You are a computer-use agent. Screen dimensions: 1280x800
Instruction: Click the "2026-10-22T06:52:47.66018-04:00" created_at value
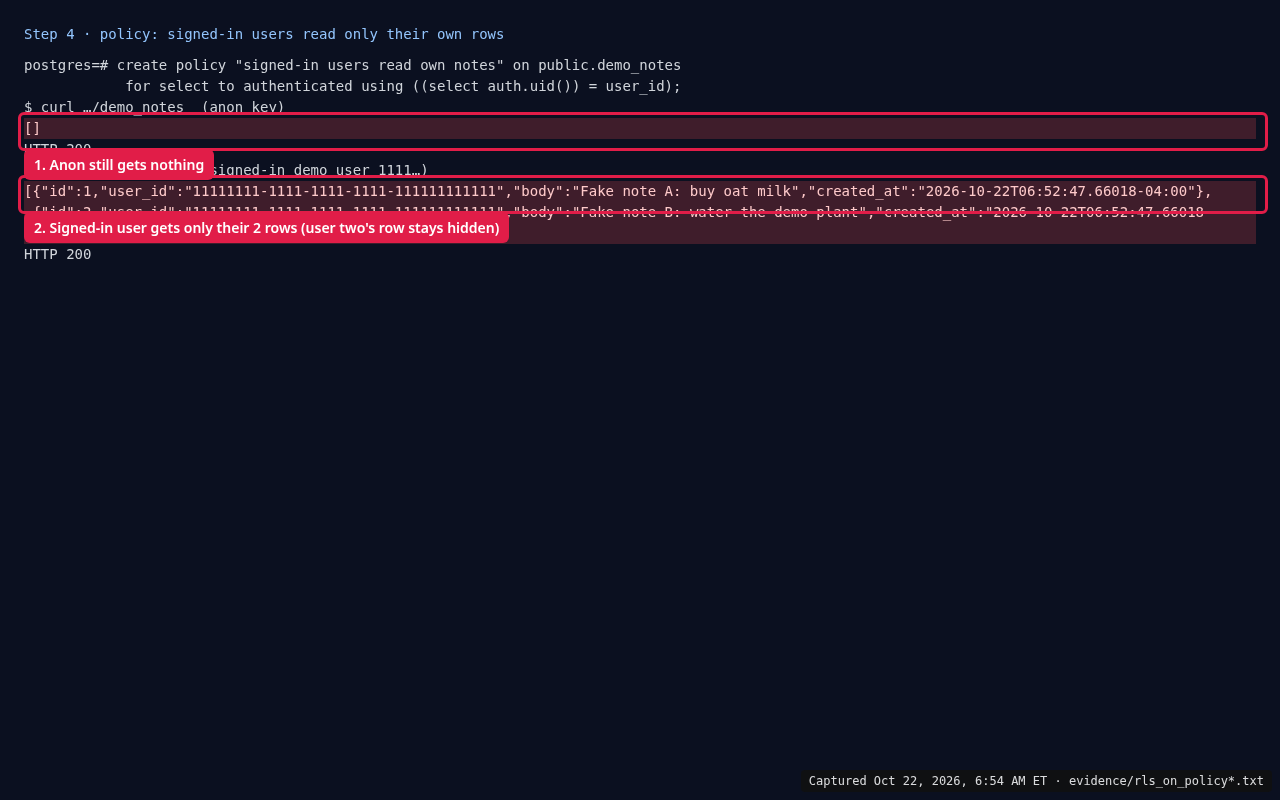(x=1057, y=191)
